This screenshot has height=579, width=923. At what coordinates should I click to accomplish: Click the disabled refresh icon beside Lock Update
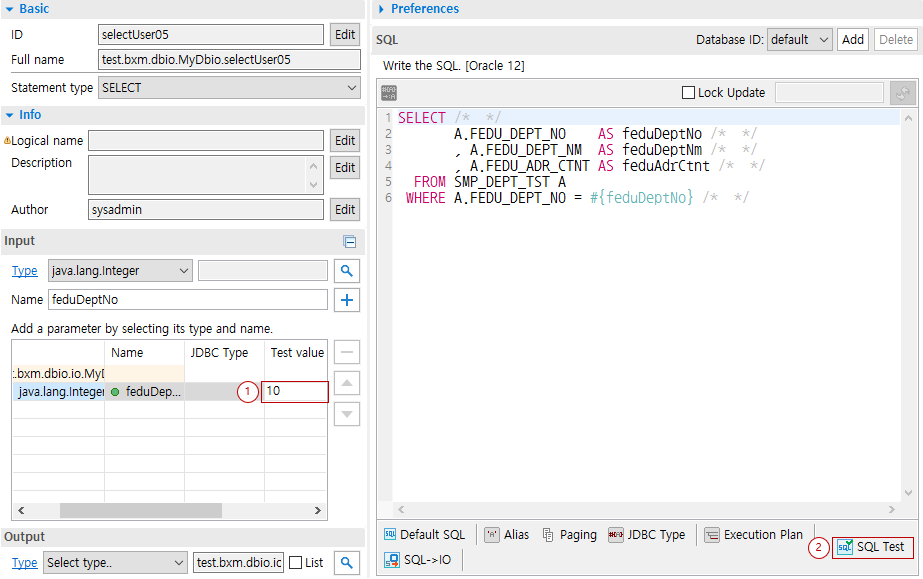pos(902,93)
